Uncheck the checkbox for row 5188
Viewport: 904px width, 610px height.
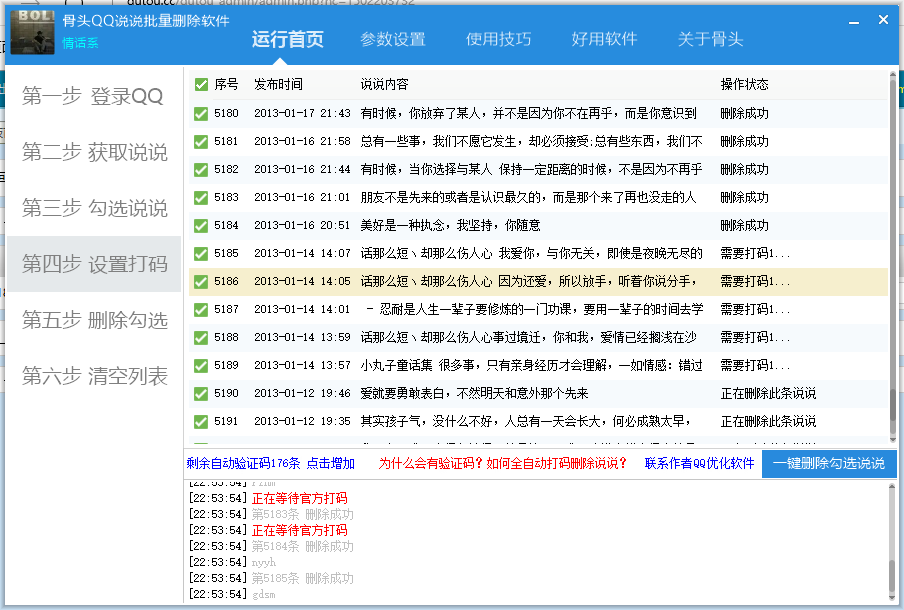pos(201,337)
